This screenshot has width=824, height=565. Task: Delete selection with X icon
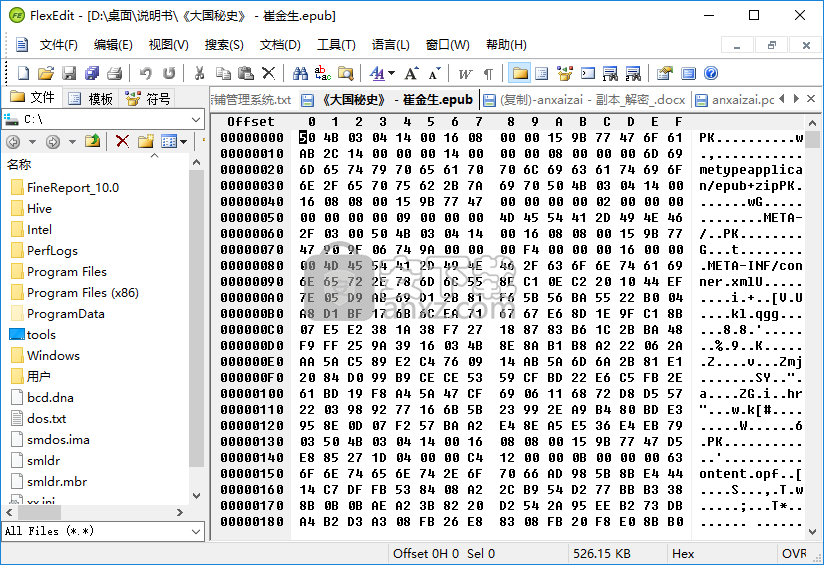click(269, 73)
